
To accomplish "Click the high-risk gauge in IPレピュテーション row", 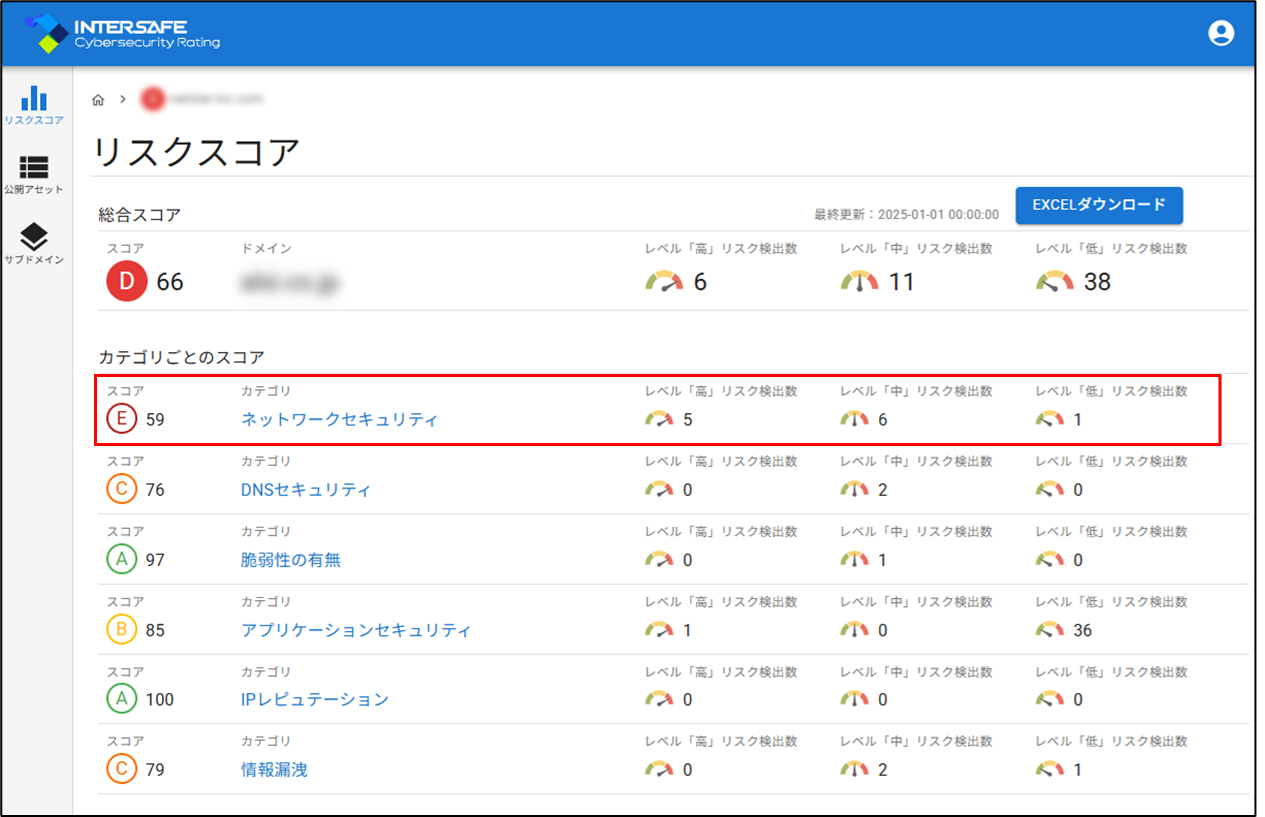I will 660,699.
